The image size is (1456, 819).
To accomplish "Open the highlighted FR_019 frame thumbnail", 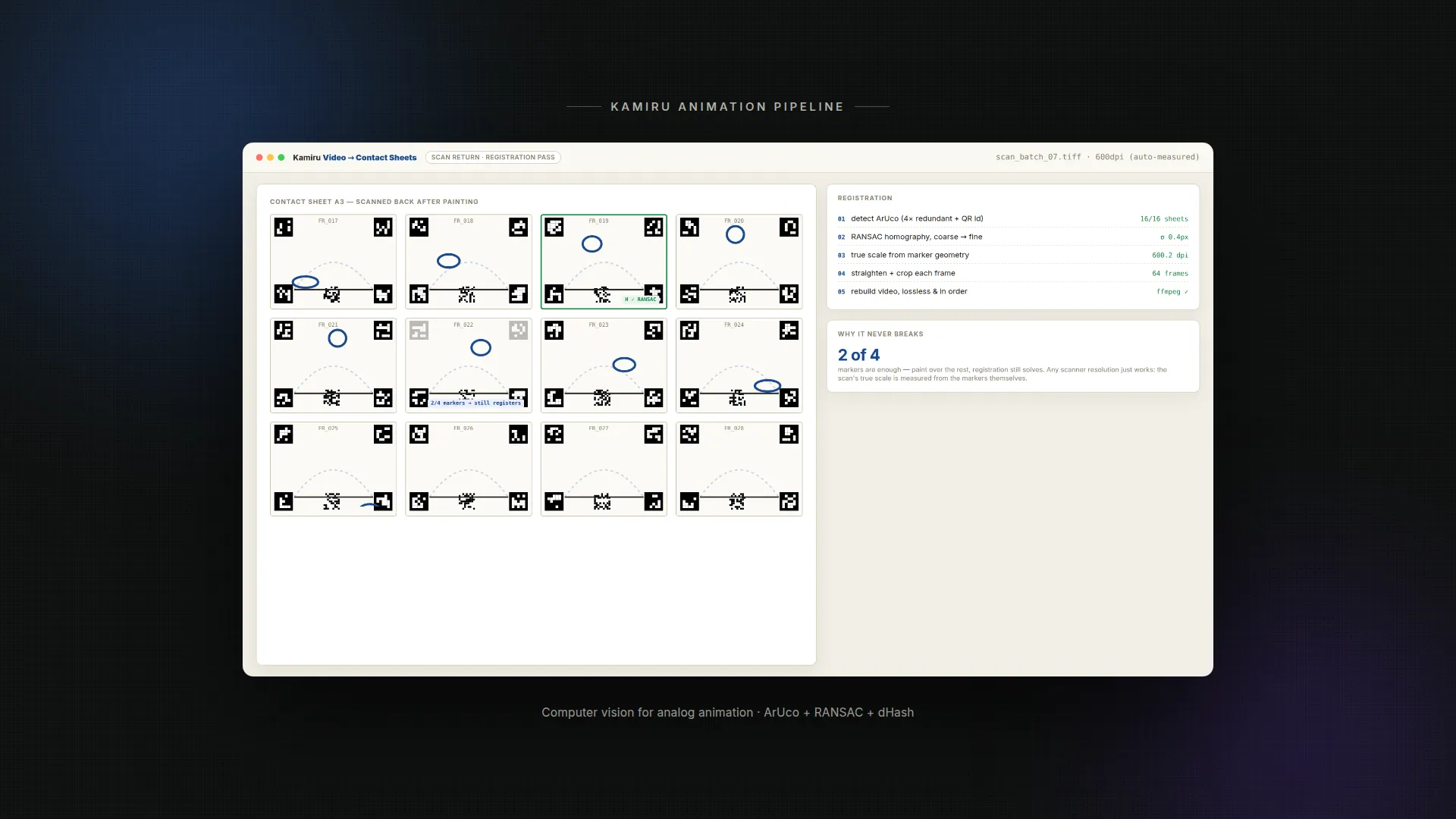I will [604, 262].
